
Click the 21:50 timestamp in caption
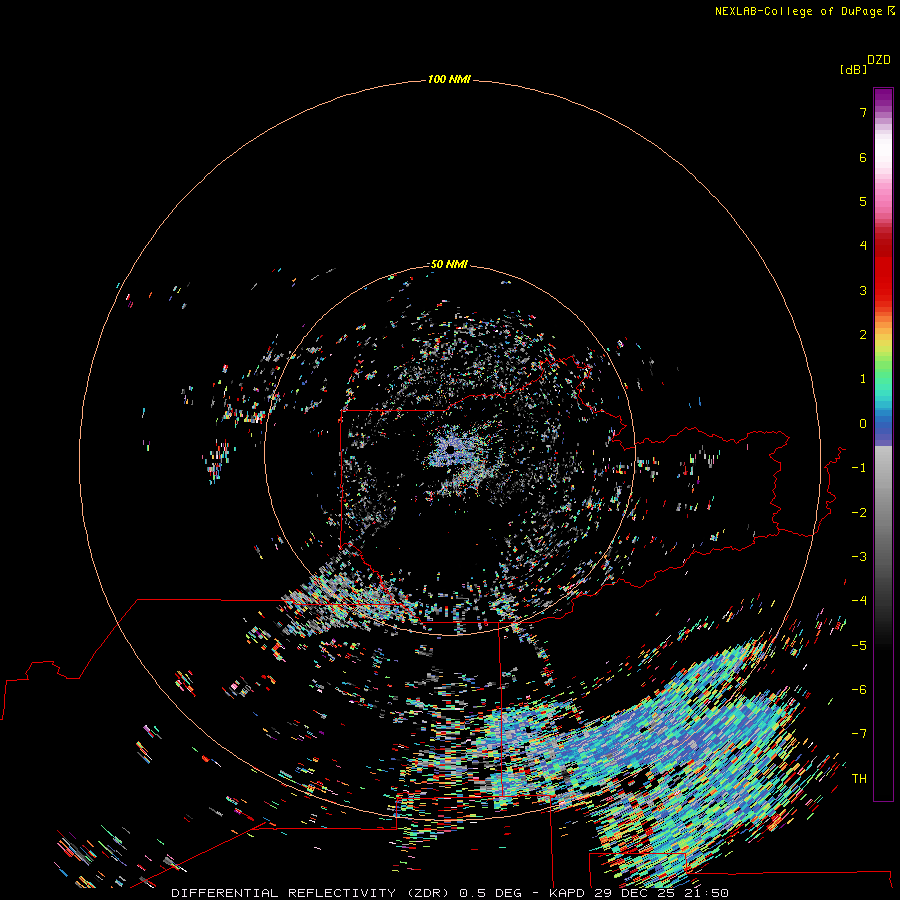point(707,893)
